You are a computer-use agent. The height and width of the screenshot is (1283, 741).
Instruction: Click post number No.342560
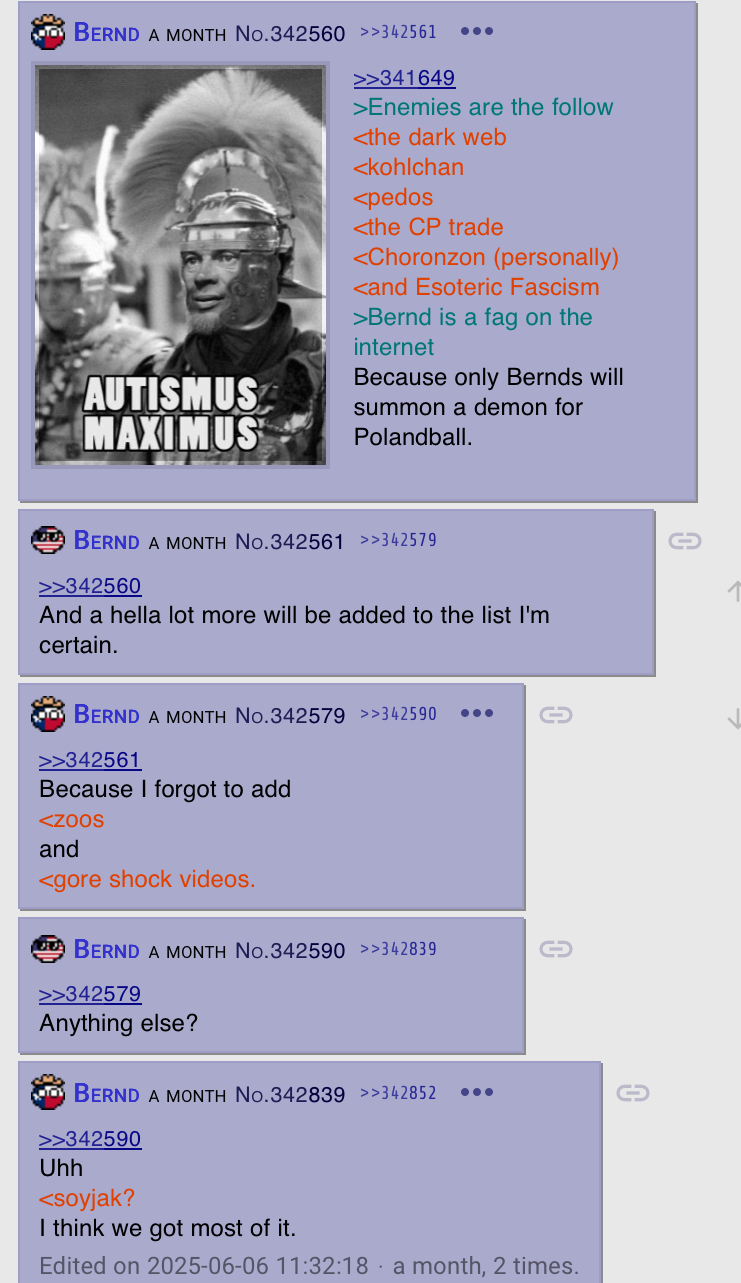290,33
